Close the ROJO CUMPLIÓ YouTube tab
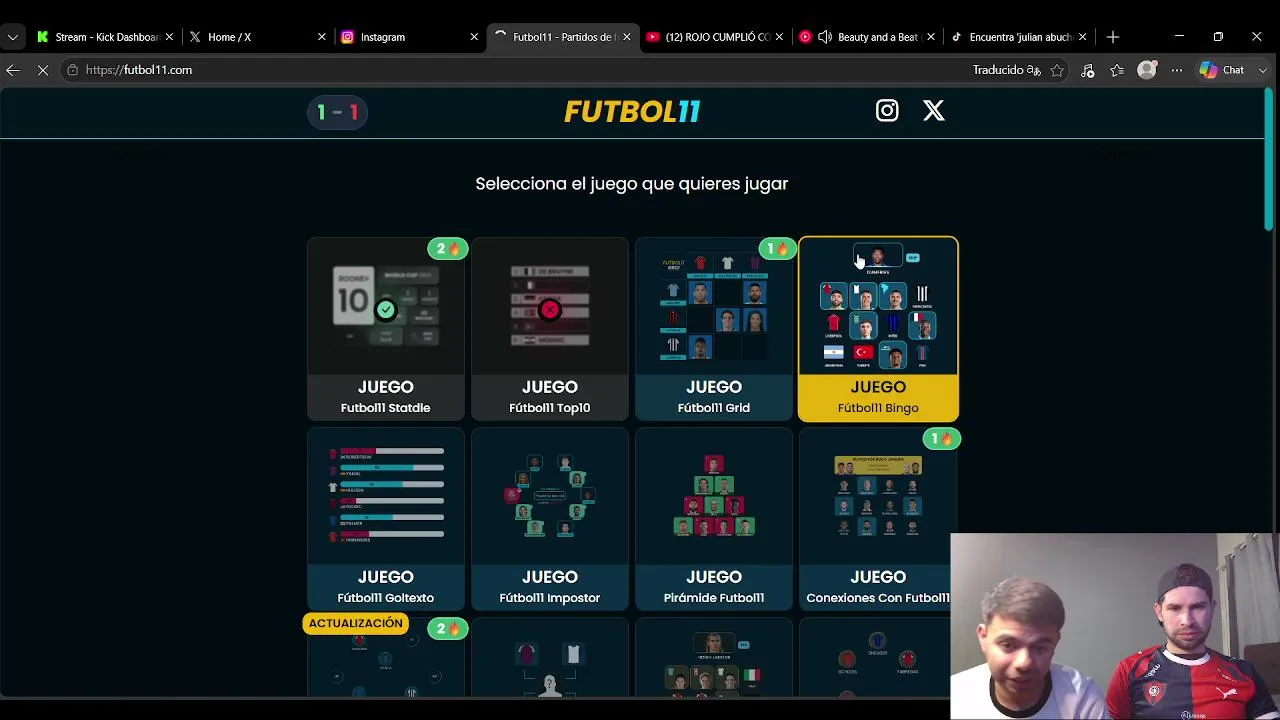 tap(779, 37)
